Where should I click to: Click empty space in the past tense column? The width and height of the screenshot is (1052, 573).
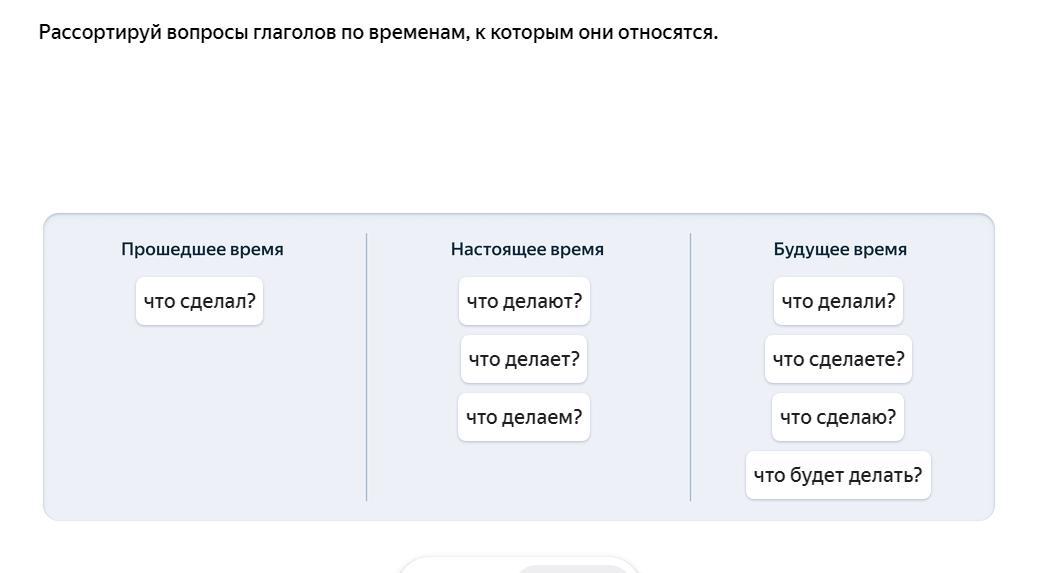click(x=200, y=420)
